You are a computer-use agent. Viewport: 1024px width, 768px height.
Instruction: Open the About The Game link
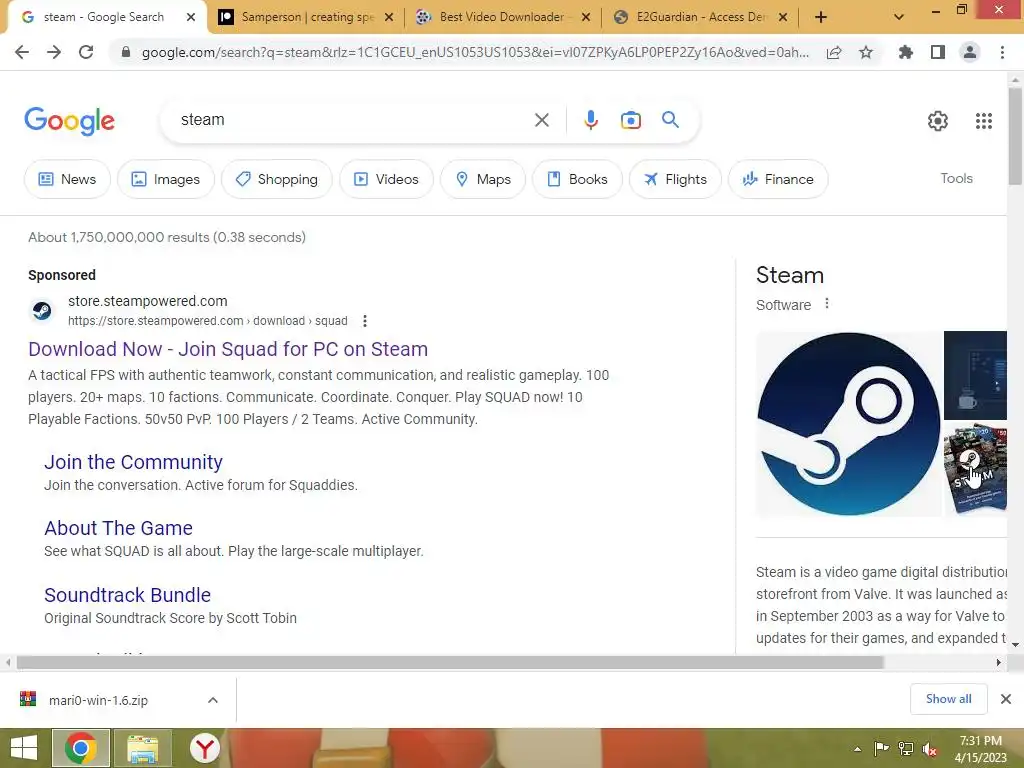[118, 528]
